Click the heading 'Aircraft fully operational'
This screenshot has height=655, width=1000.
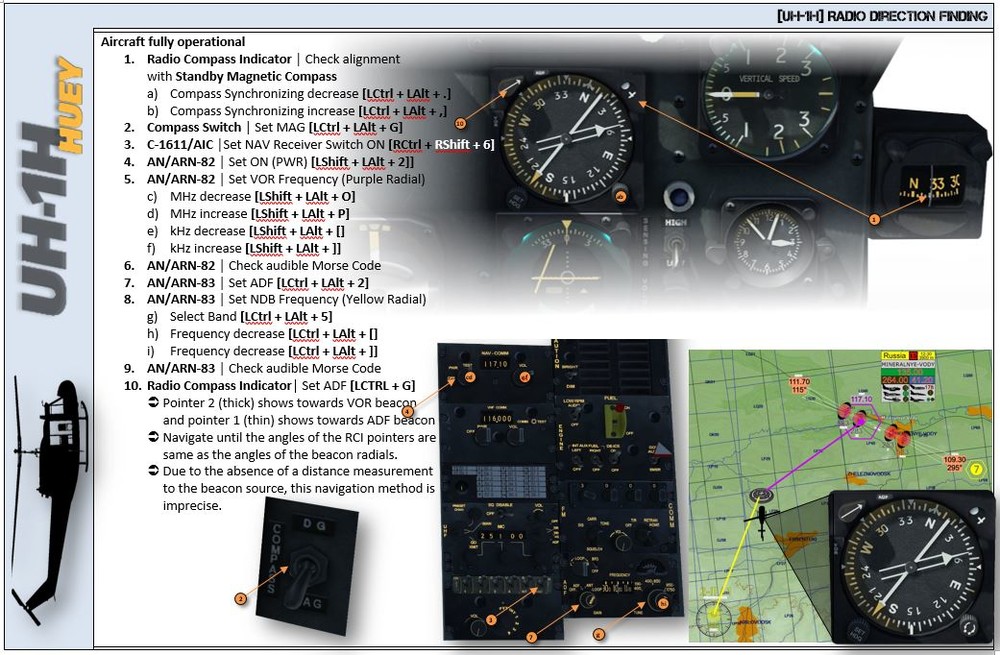[173, 41]
